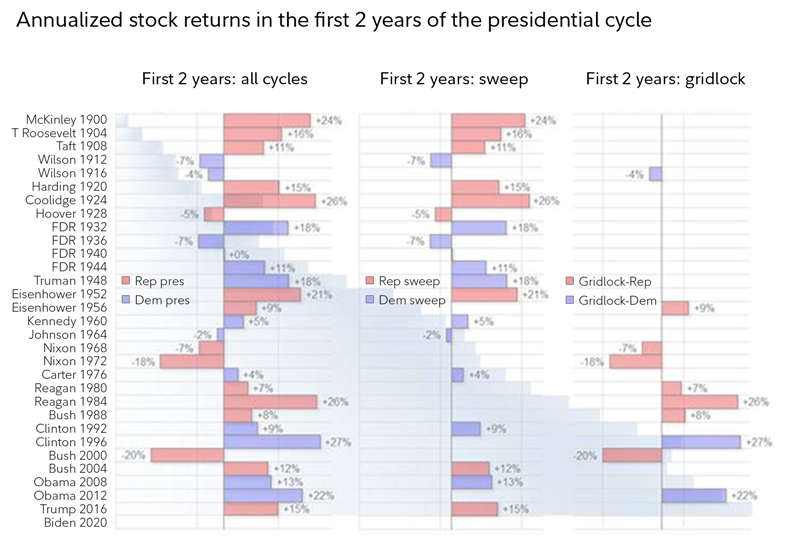
Task: Click the 'First 2 years: gridlock' heading
Action: pos(665,80)
